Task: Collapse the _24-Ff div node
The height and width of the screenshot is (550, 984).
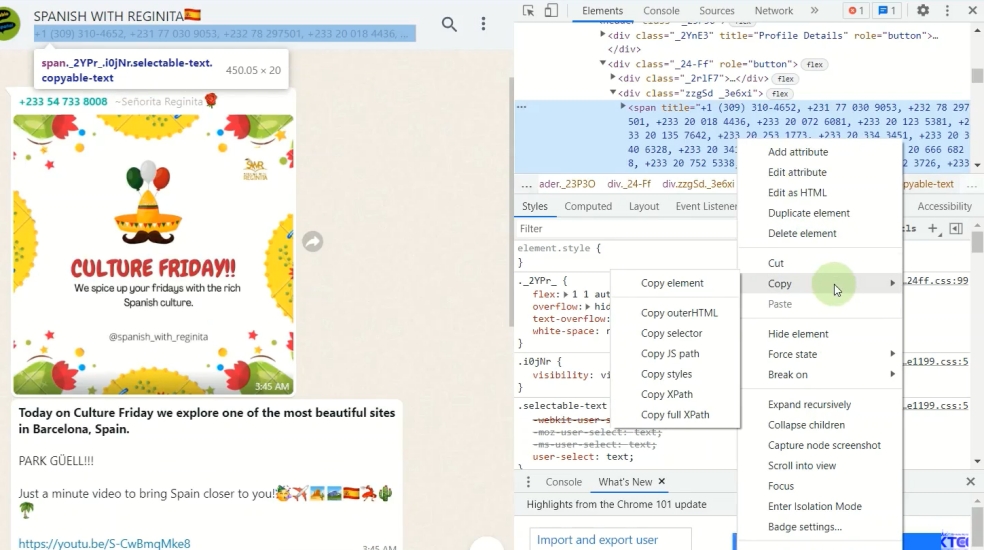Action: pyautogui.click(x=602, y=63)
